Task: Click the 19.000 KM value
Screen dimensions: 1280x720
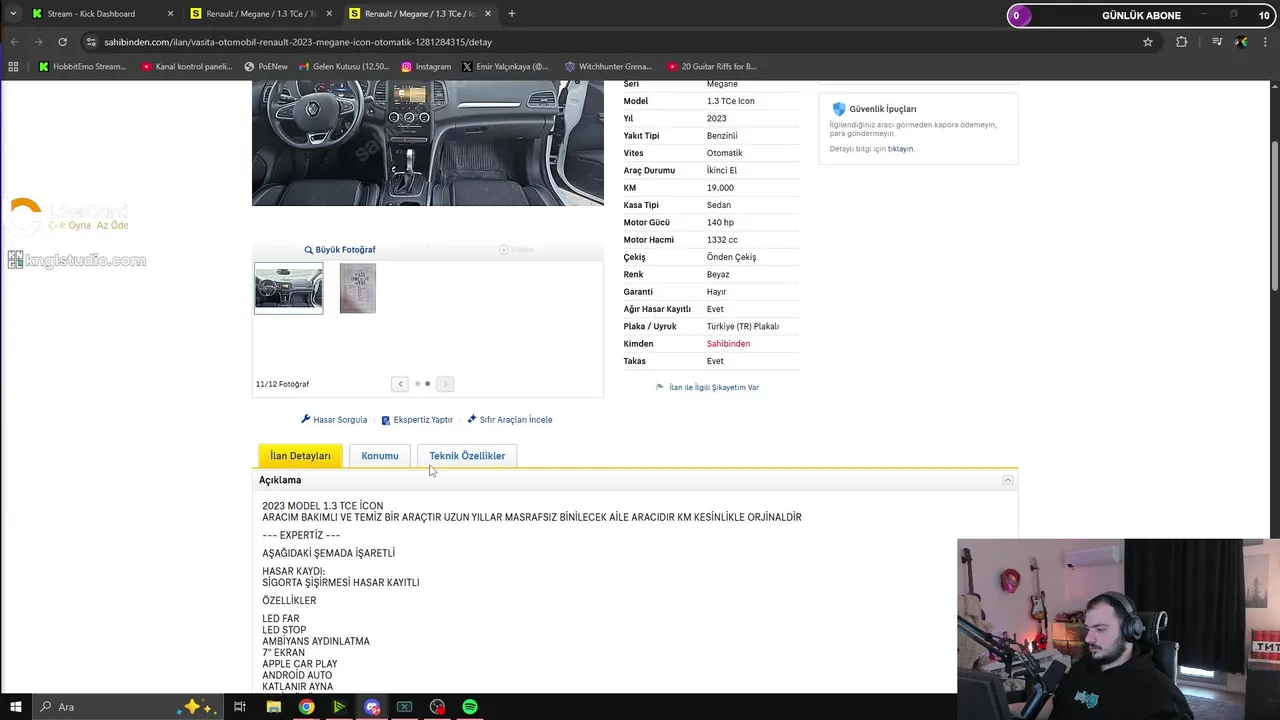Action: click(x=720, y=188)
